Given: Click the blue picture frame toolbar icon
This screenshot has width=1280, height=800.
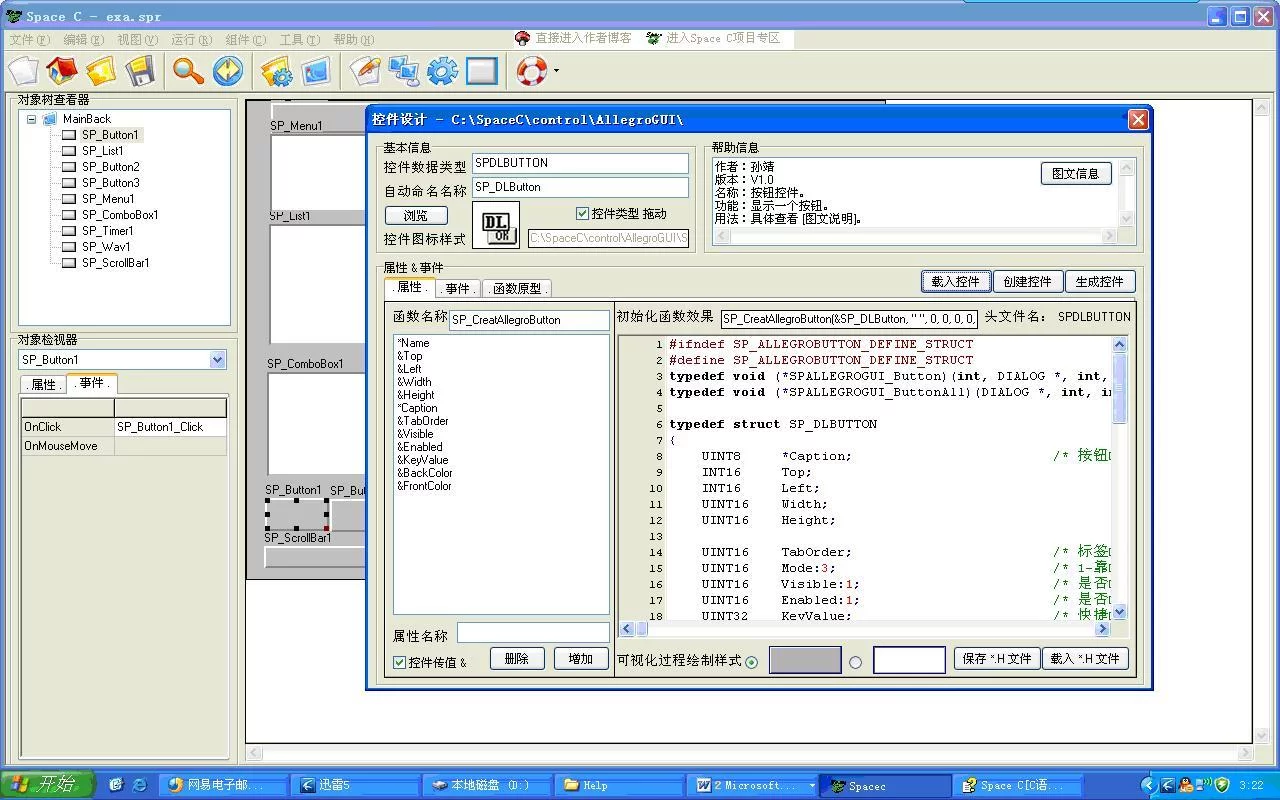Looking at the screenshot, I should (x=316, y=71).
